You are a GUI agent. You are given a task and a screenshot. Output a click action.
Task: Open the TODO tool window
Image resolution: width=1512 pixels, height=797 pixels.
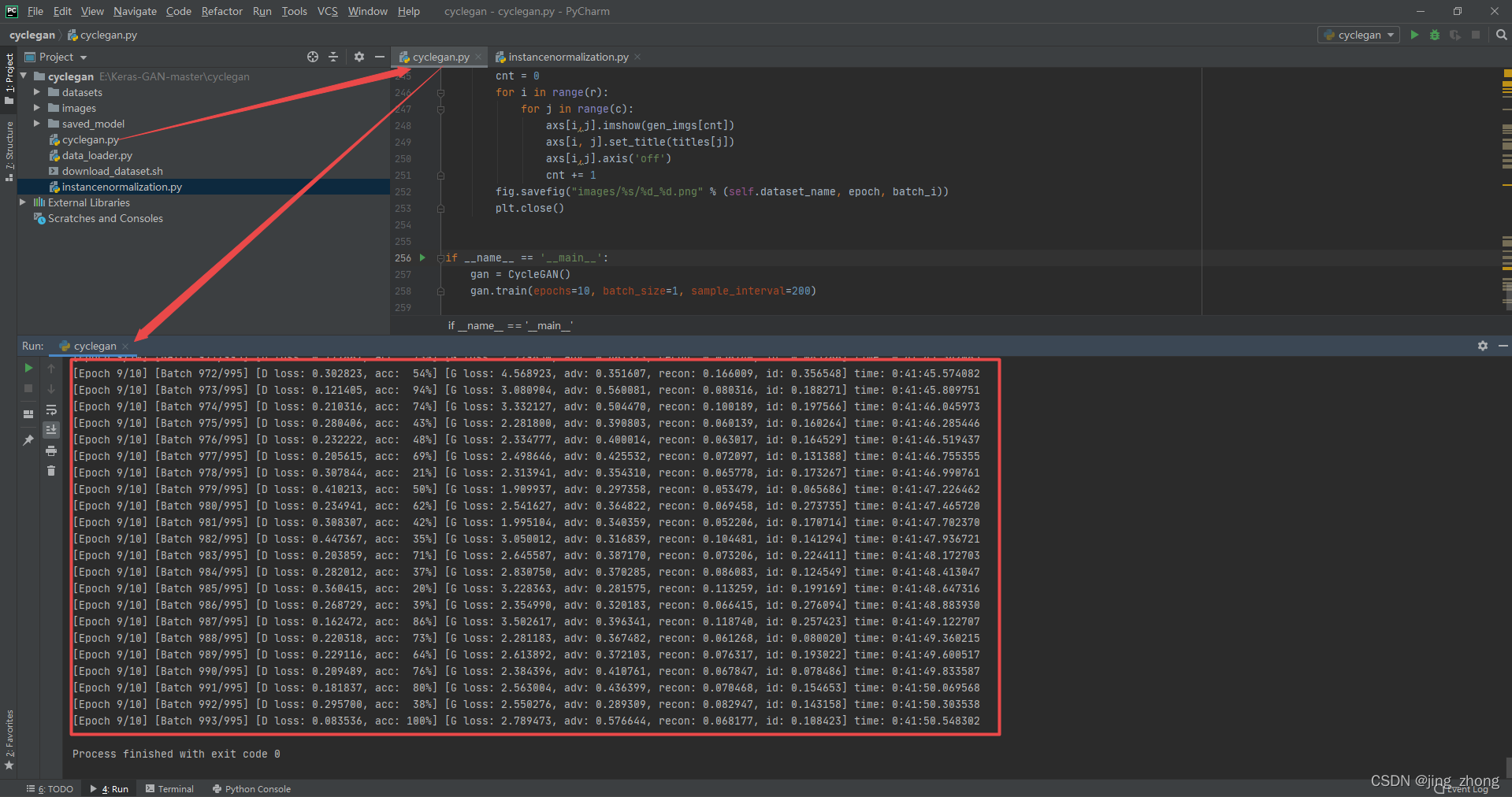coord(50,788)
